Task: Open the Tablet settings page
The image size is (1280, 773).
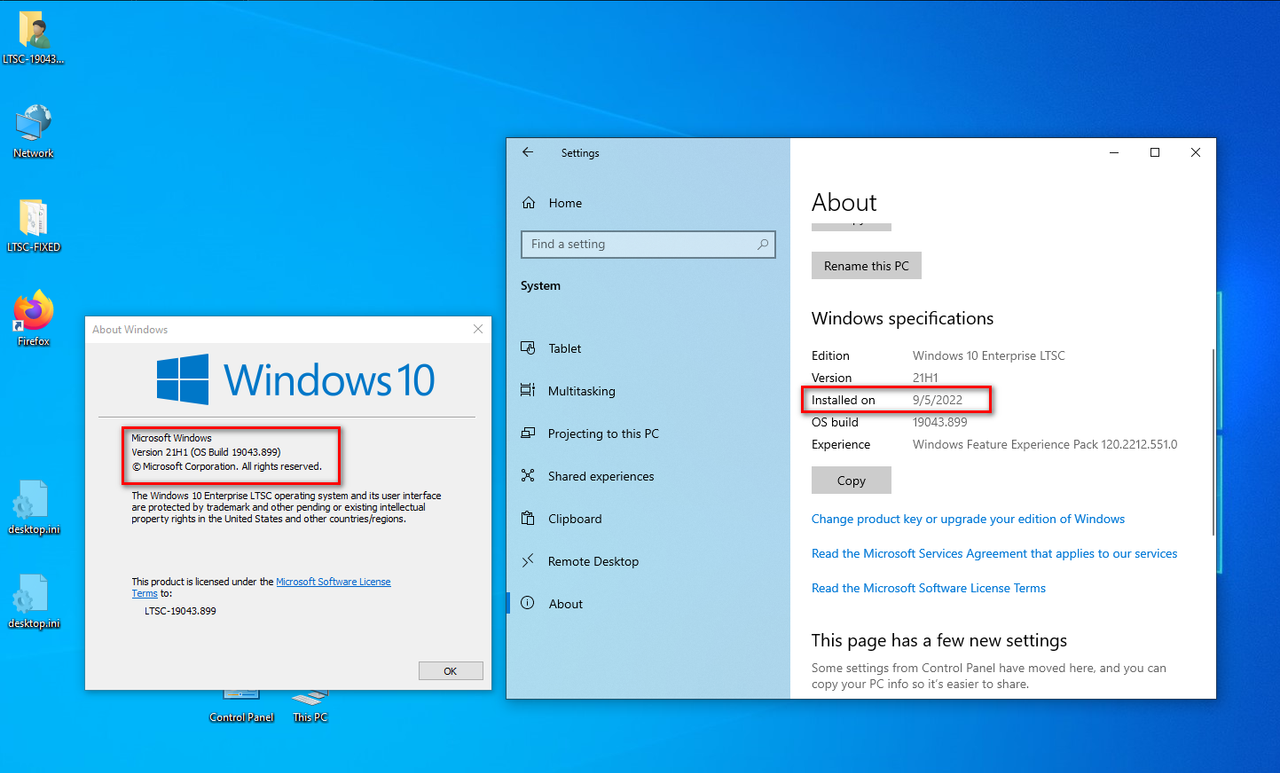Action: click(648, 348)
